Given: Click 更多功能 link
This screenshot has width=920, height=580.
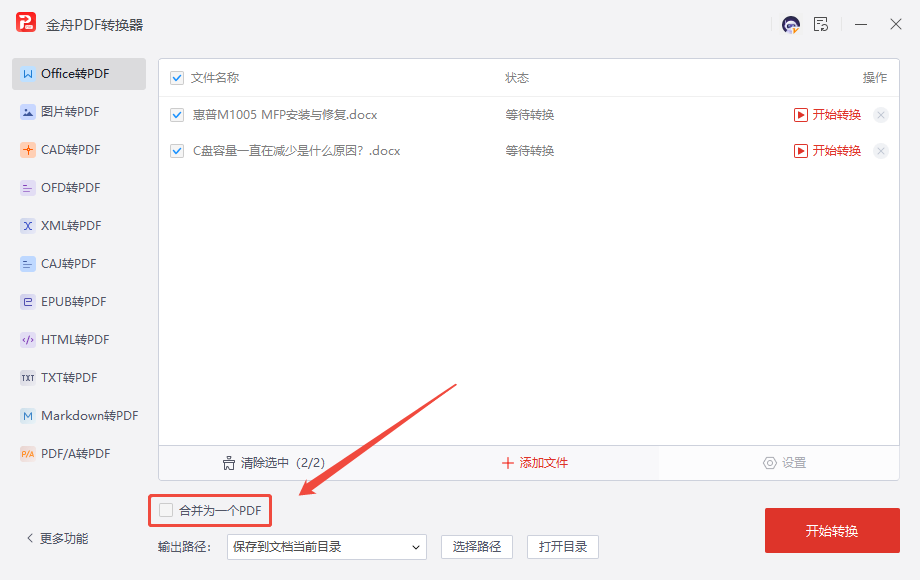Looking at the screenshot, I should (64, 538).
